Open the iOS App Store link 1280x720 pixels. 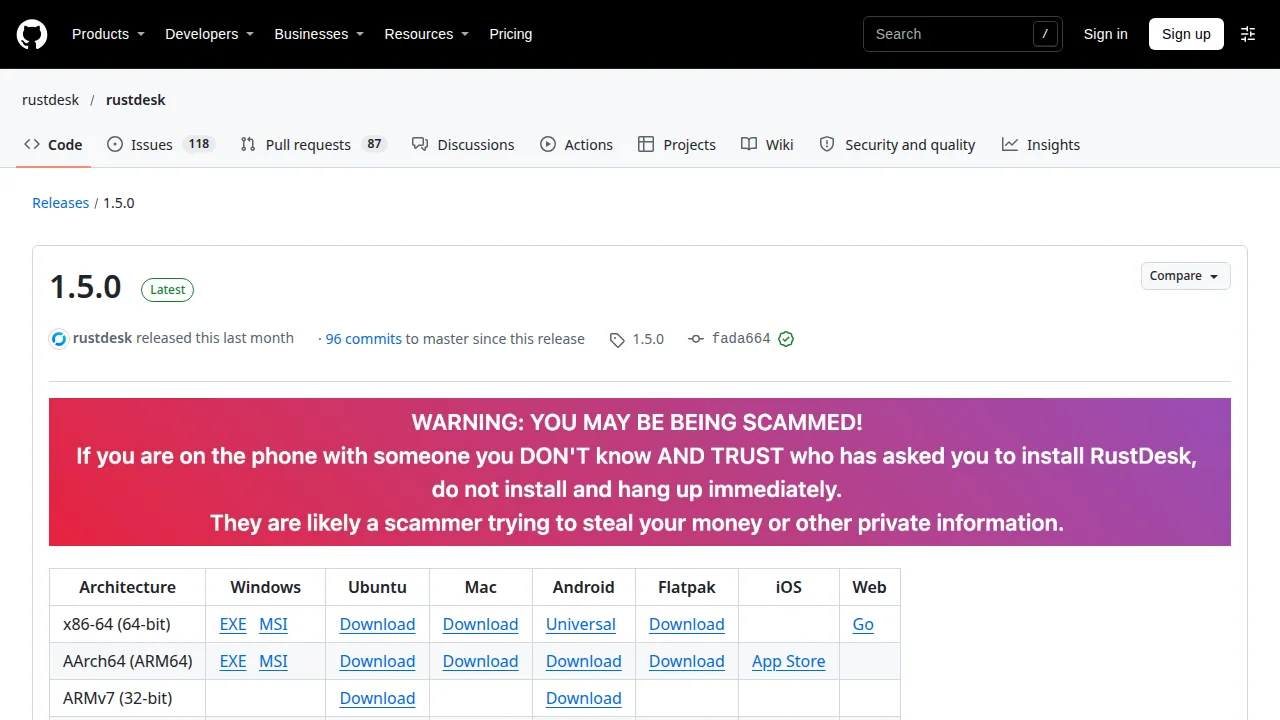point(789,661)
